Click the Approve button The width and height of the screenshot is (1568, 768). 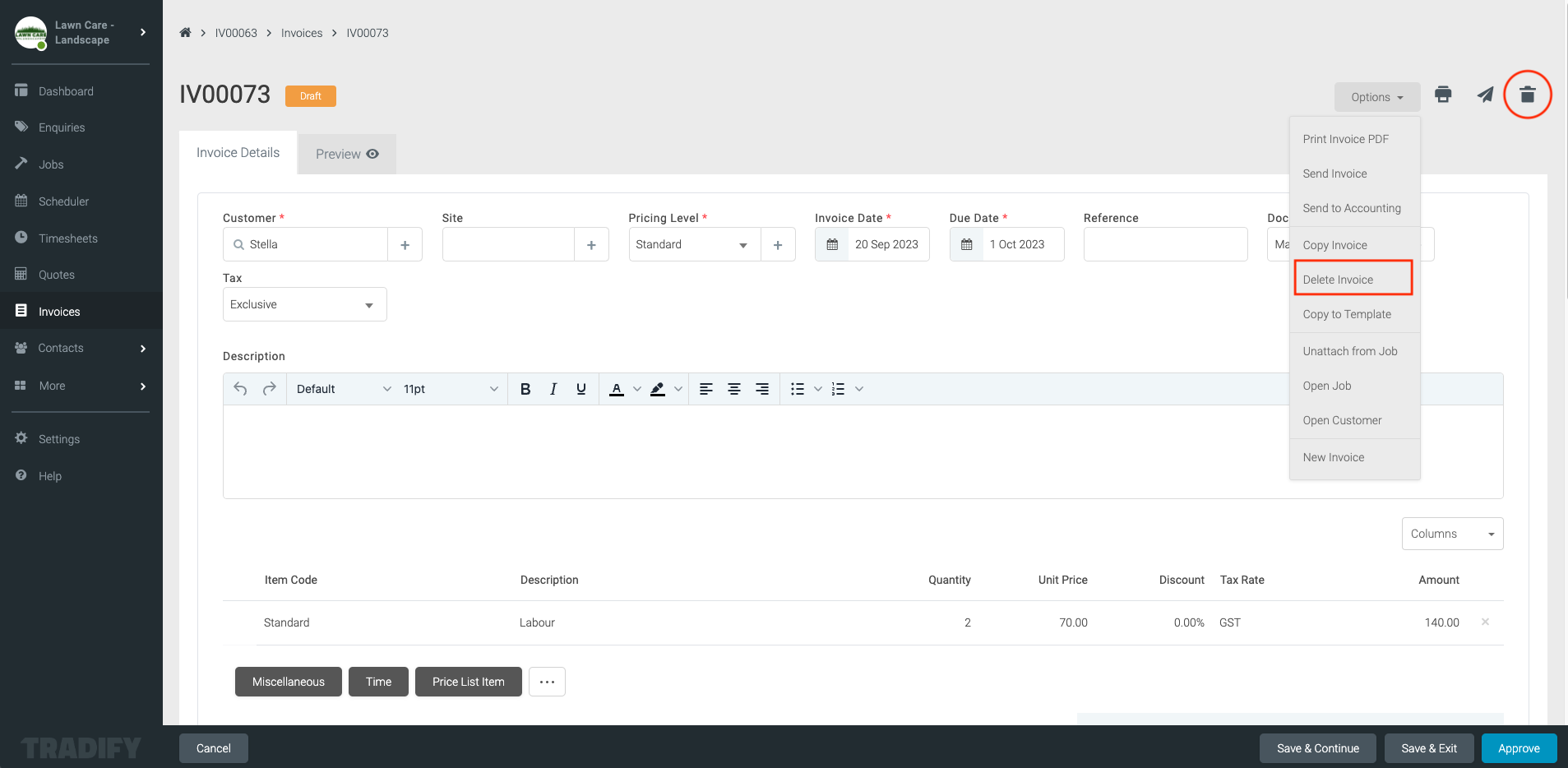1518,748
